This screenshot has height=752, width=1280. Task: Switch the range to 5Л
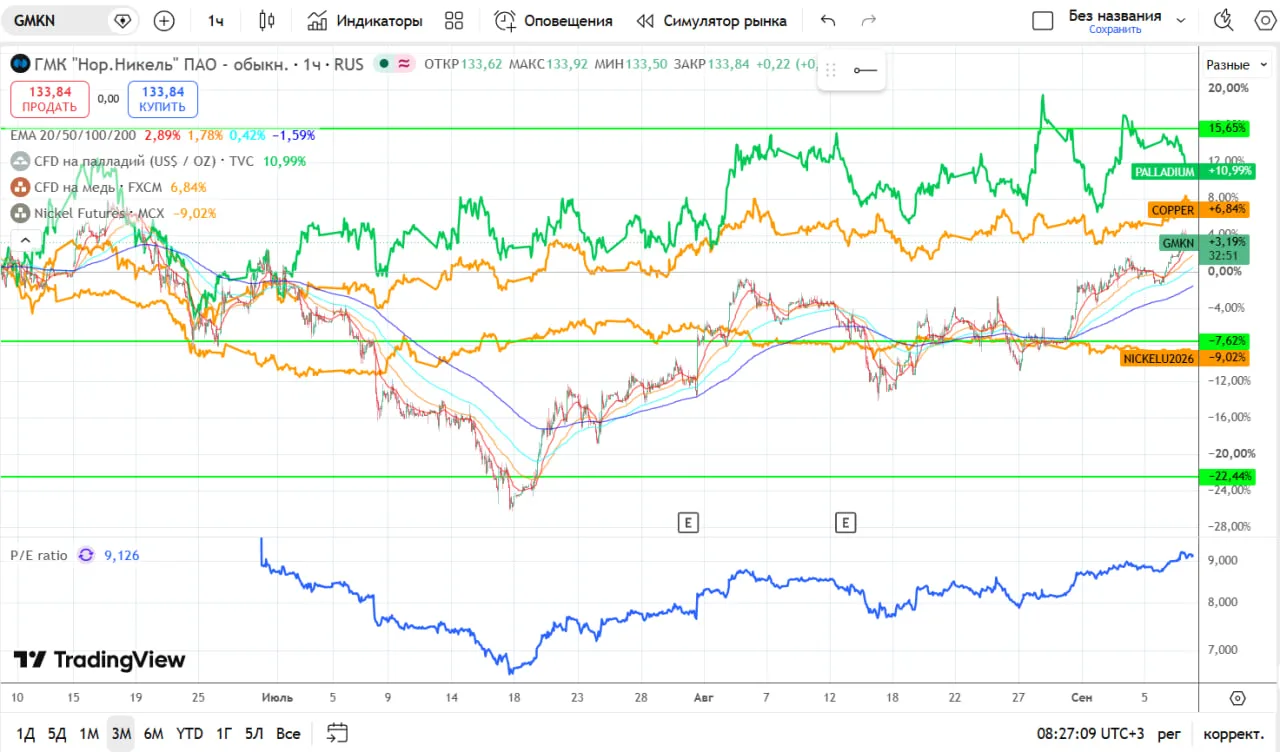pos(254,734)
